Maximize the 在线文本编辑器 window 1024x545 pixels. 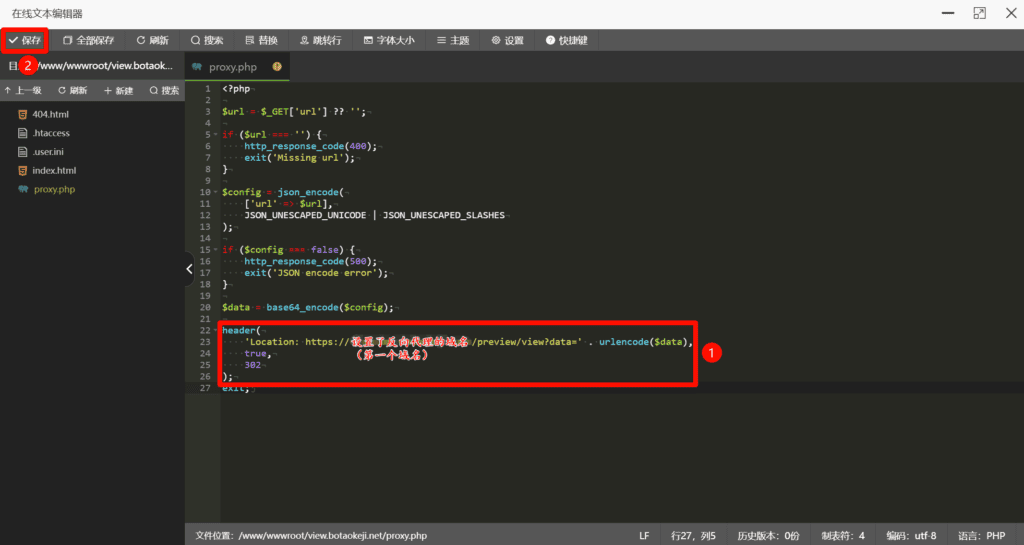click(x=980, y=13)
